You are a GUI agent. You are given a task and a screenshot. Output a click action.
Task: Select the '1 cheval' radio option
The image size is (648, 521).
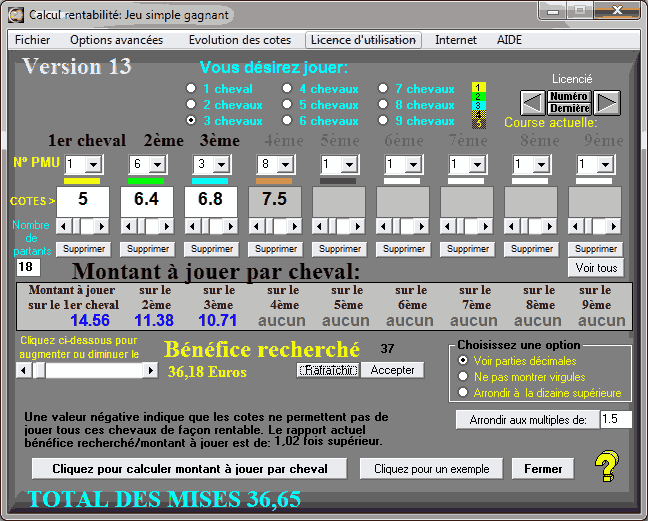click(190, 89)
